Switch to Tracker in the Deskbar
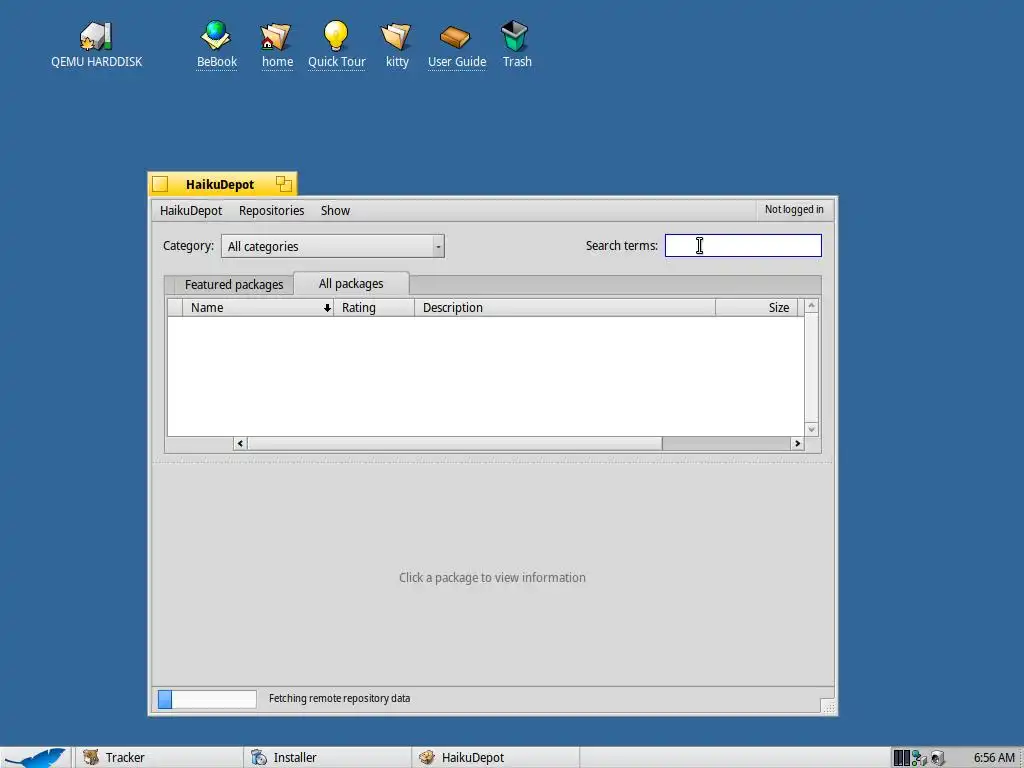 (159, 758)
